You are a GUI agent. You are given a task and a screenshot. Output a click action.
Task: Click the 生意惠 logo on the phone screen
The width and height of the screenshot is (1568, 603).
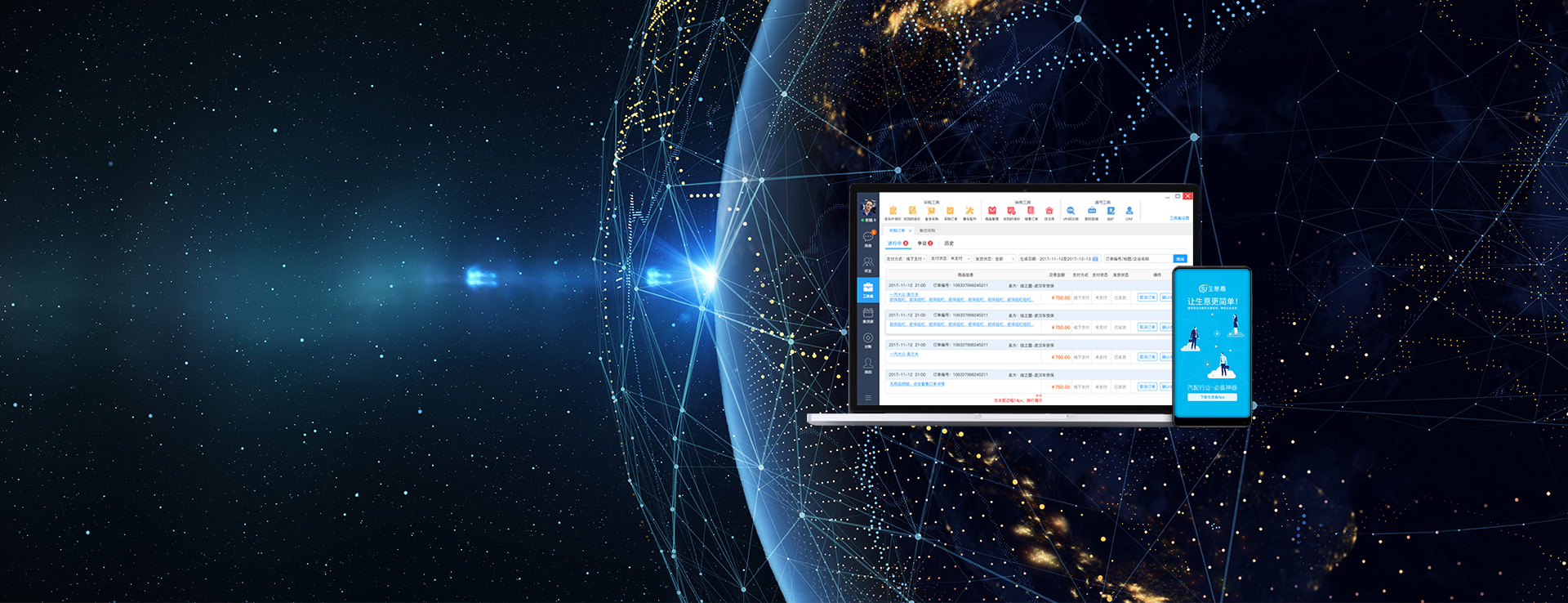click(1212, 288)
